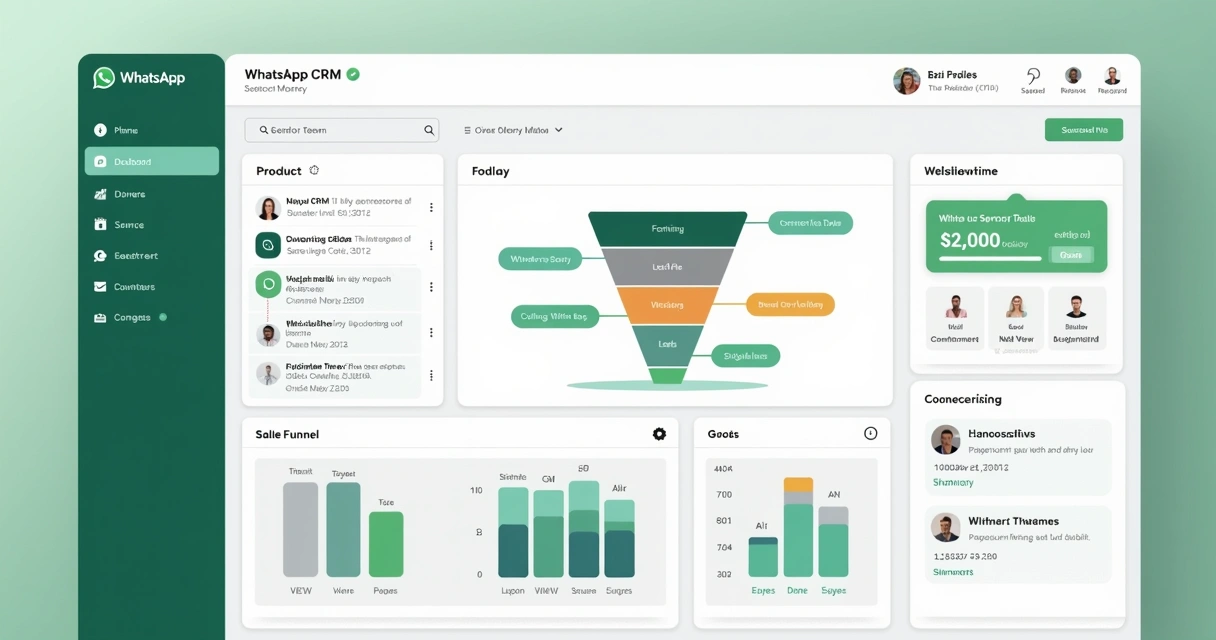1216x640 pixels.
Task: Select the orange segment of the funnel chart
Action: click(667, 305)
